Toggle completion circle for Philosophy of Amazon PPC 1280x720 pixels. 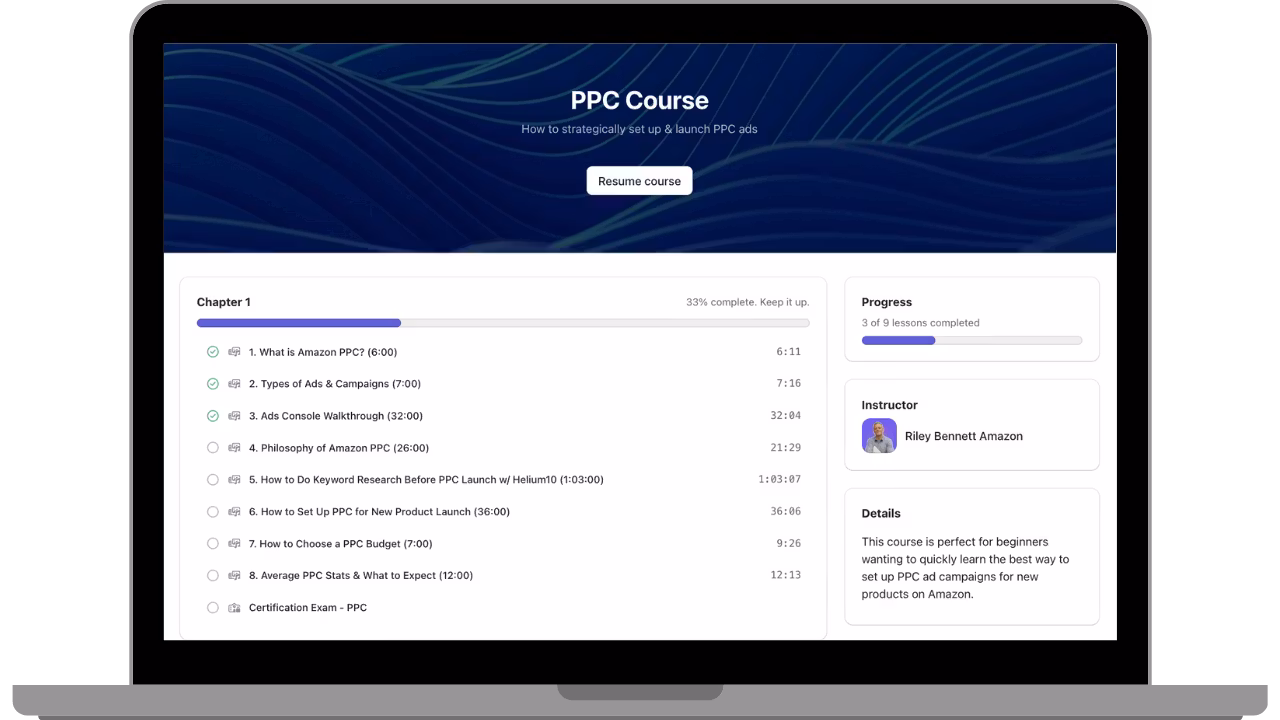[x=213, y=448]
